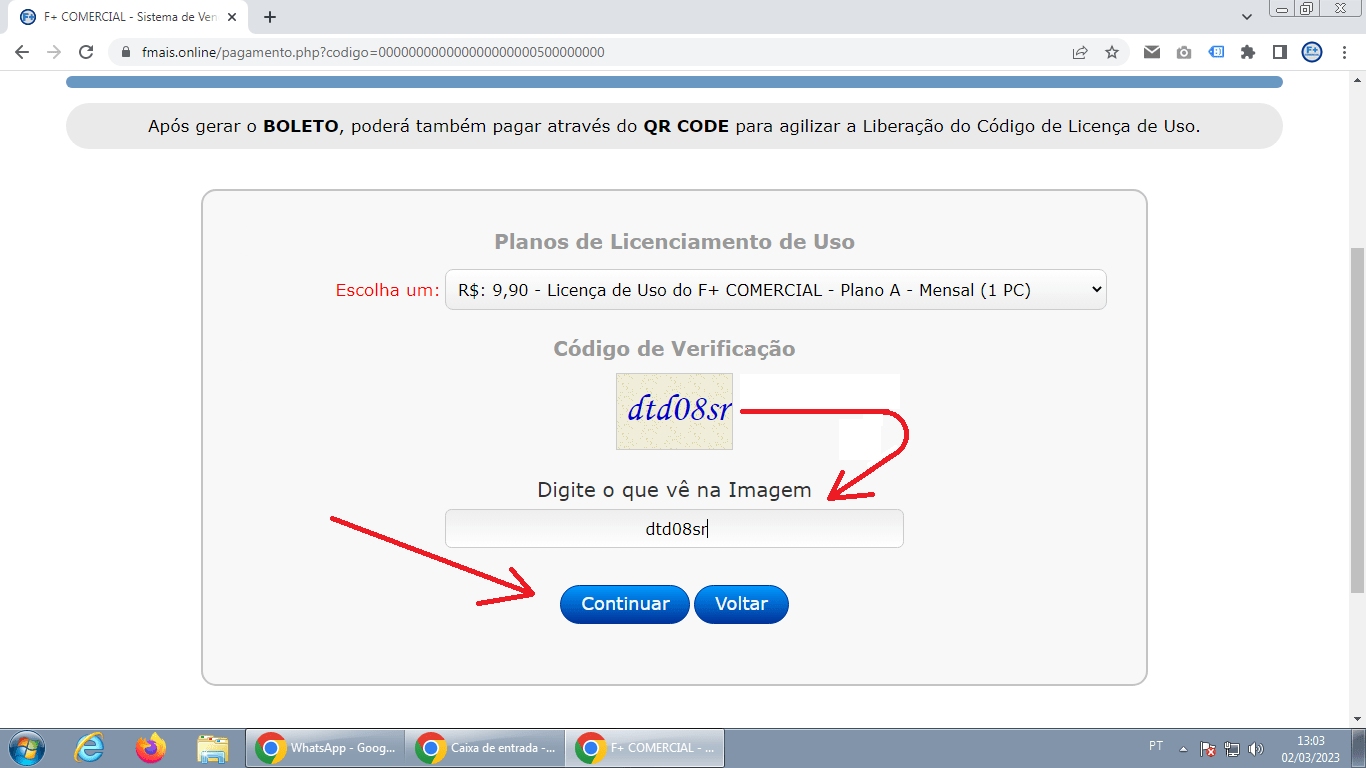Image resolution: width=1366 pixels, height=768 pixels.
Task: Open the network status tray icon
Action: pos(1232,749)
